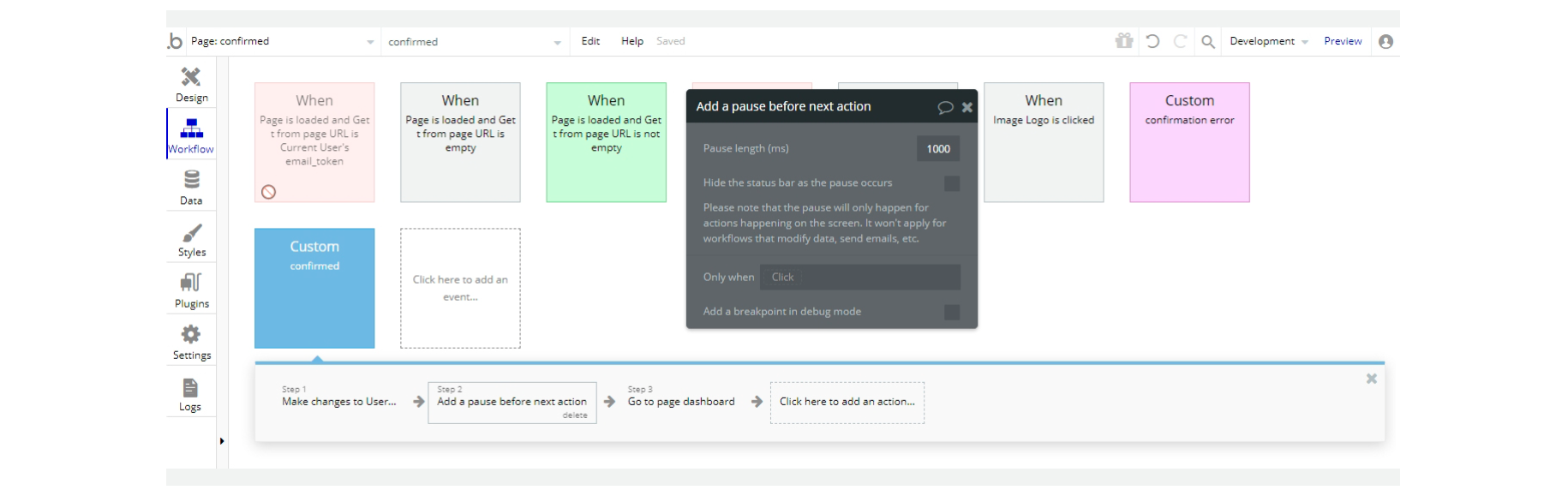Click the Preview link
This screenshot has height=490, width=1568.
tap(1343, 41)
